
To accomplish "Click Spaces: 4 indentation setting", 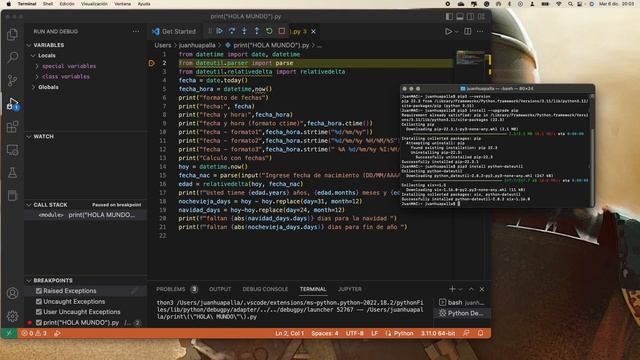I will [325, 333].
